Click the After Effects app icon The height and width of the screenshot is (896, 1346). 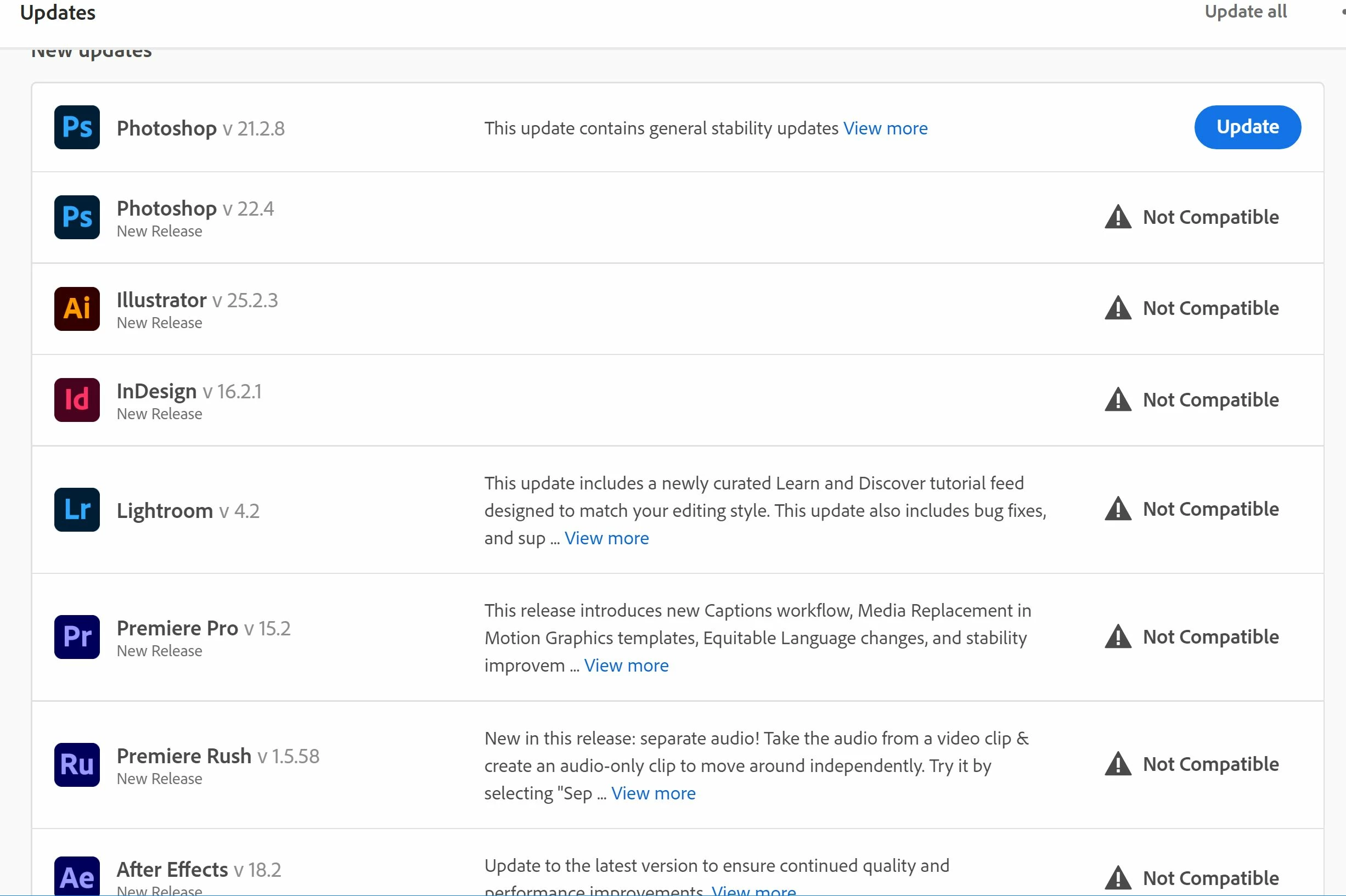[77, 877]
